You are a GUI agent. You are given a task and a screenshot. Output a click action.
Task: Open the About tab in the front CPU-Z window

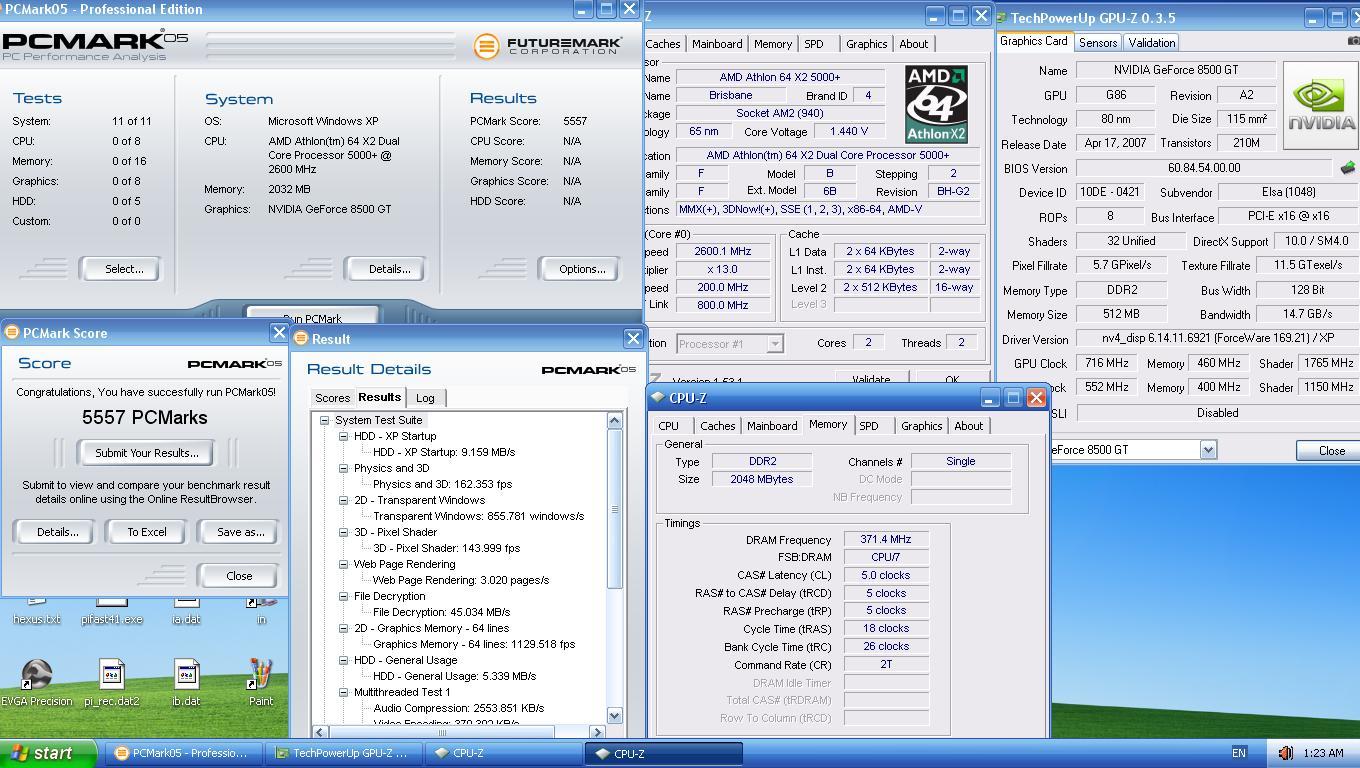click(968, 426)
